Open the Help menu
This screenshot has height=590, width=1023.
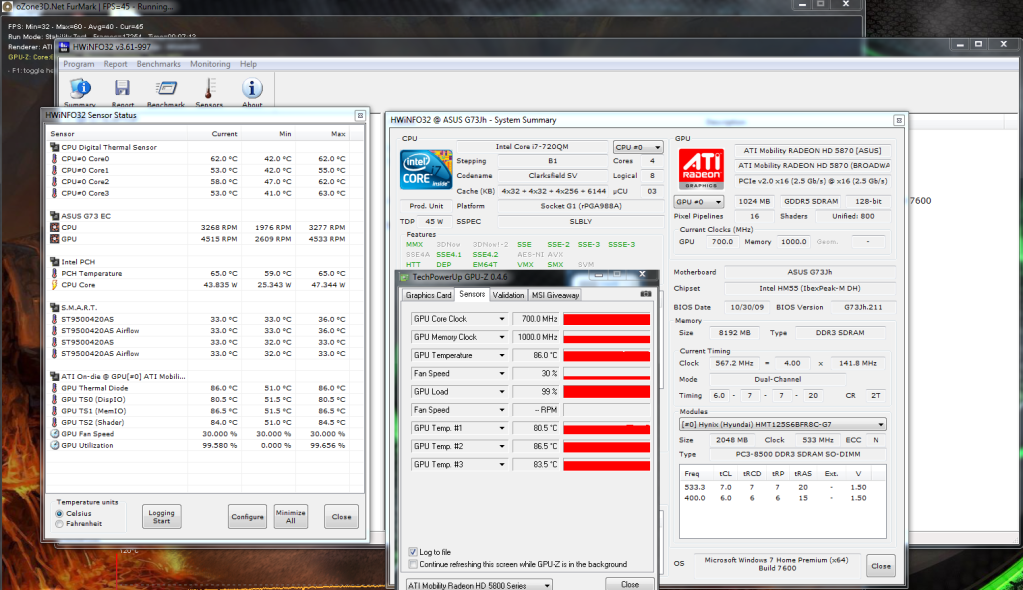(x=249, y=64)
